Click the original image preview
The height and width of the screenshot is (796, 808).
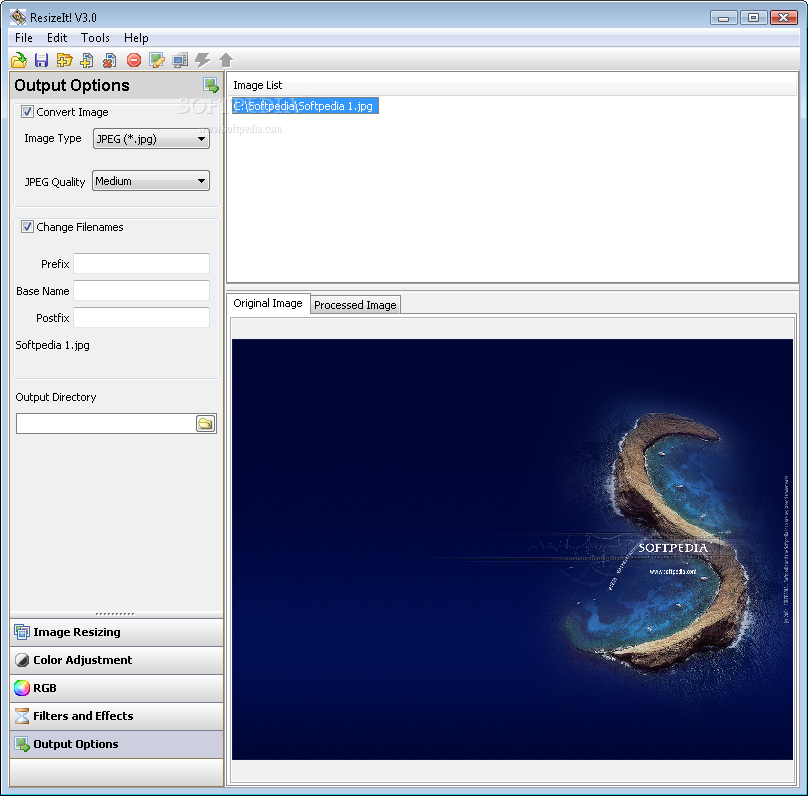[512, 549]
